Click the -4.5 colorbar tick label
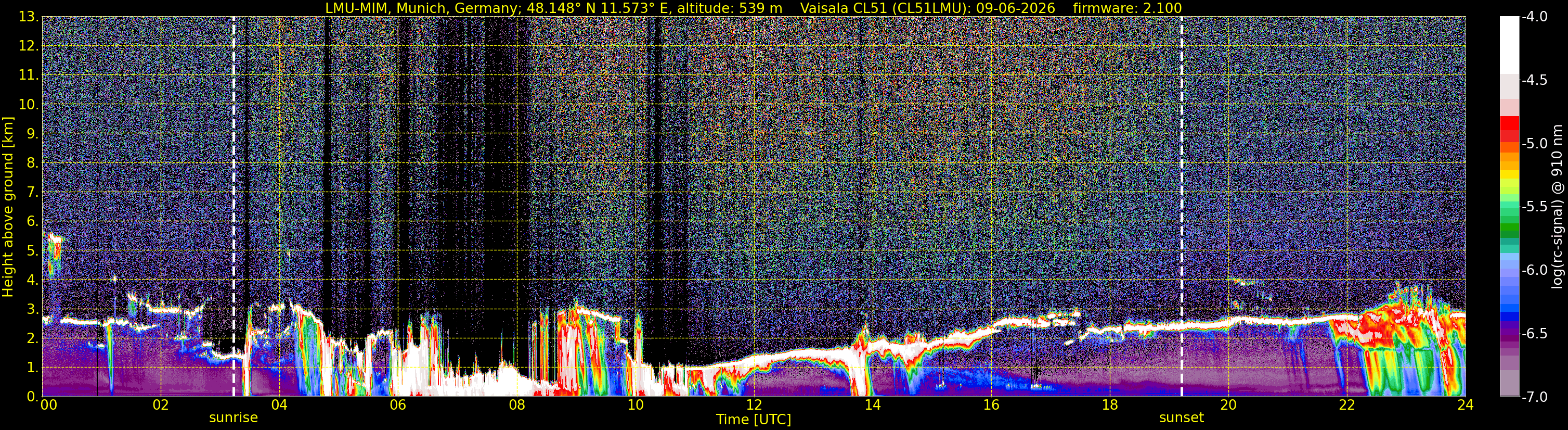 point(1535,80)
